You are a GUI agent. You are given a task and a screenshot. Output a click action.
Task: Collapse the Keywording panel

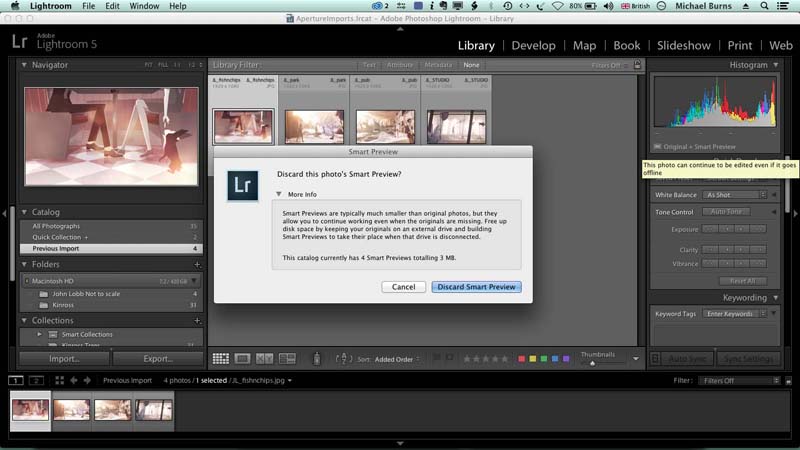(776, 297)
